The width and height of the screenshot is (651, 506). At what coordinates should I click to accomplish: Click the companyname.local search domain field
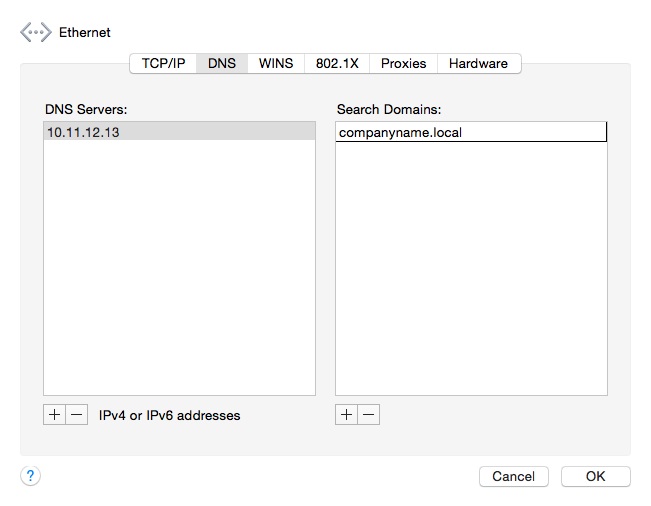coord(471,132)
